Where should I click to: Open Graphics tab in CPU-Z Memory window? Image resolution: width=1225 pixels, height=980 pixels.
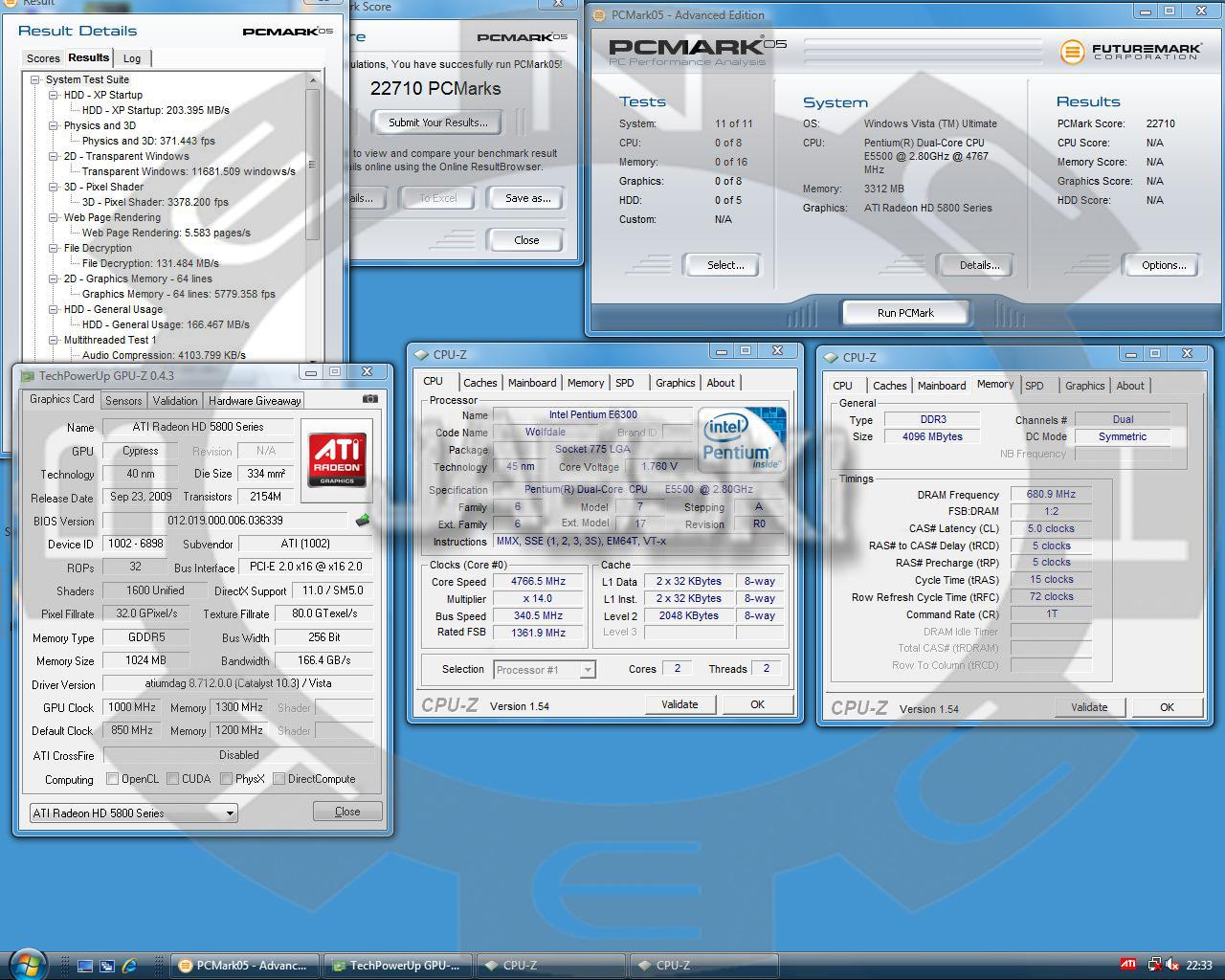(1085, 386)
